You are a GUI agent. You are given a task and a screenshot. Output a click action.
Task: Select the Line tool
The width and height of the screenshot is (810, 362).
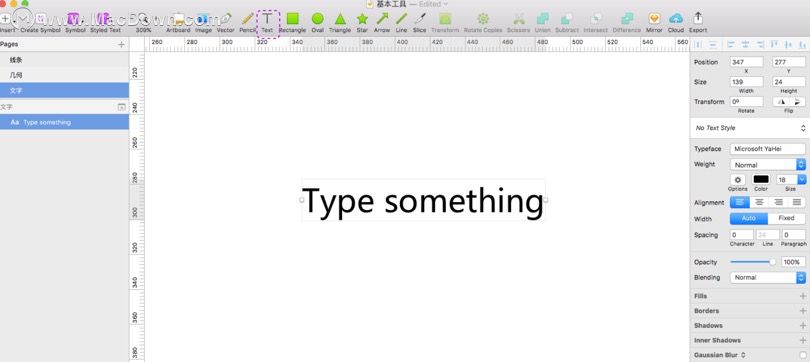point(401,23)
